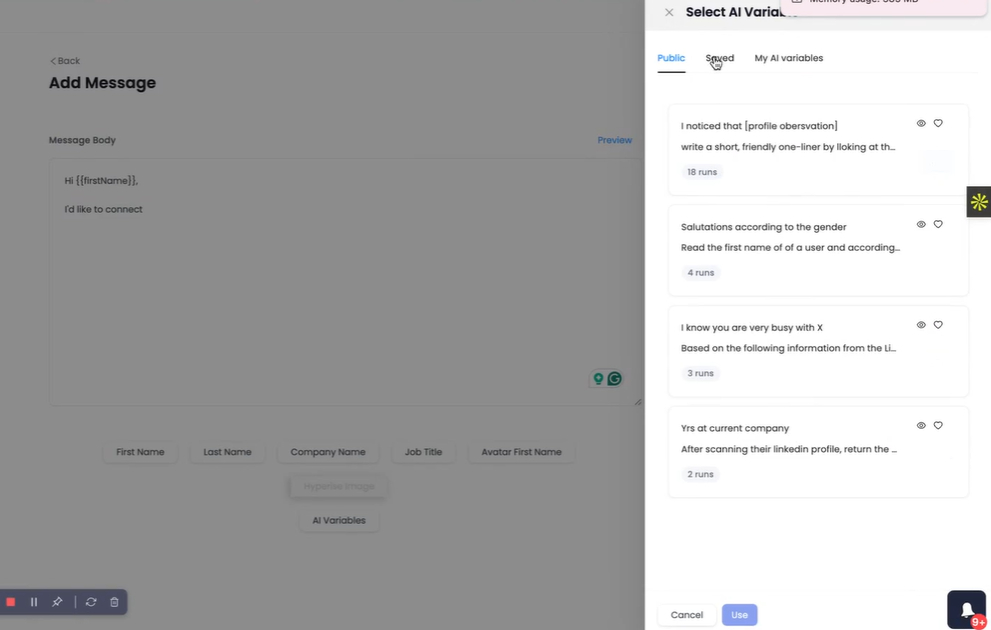Image resolution: width=991 pixels, height=630 pixels.
Task: Go Back from Add Message
Action: click(65, 61)
